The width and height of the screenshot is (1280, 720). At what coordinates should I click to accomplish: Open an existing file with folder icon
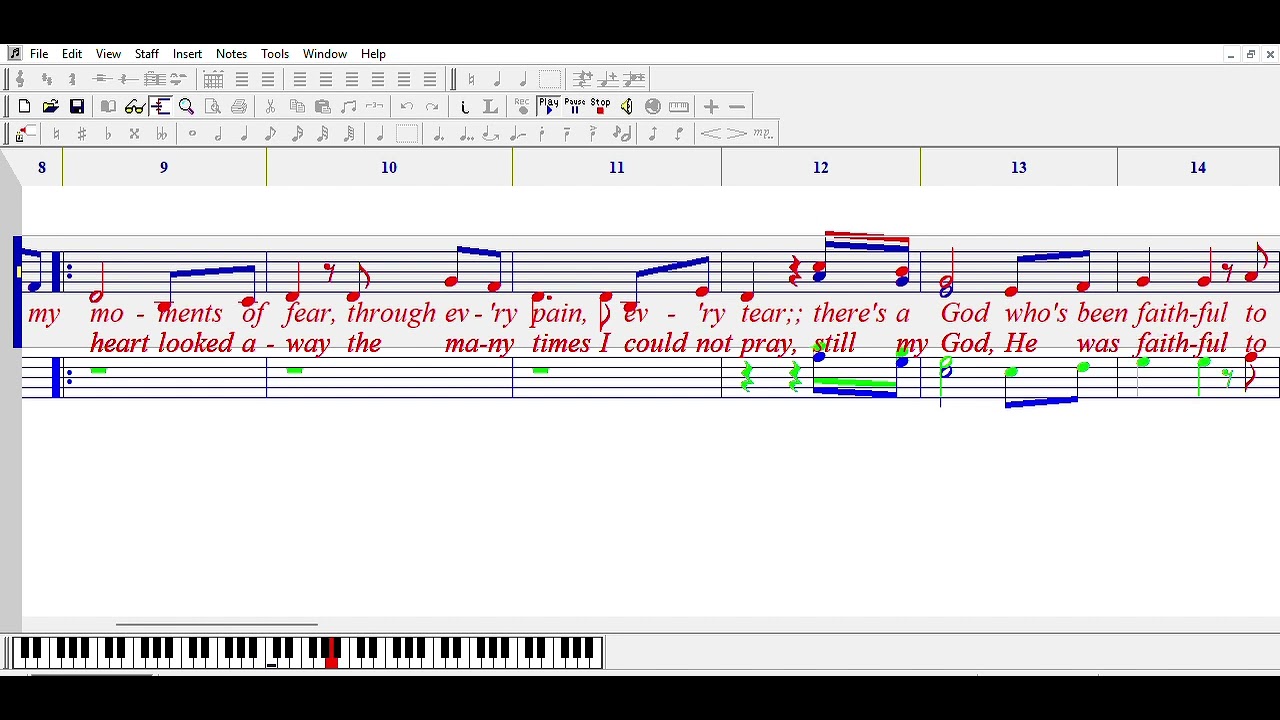(50, 107)
